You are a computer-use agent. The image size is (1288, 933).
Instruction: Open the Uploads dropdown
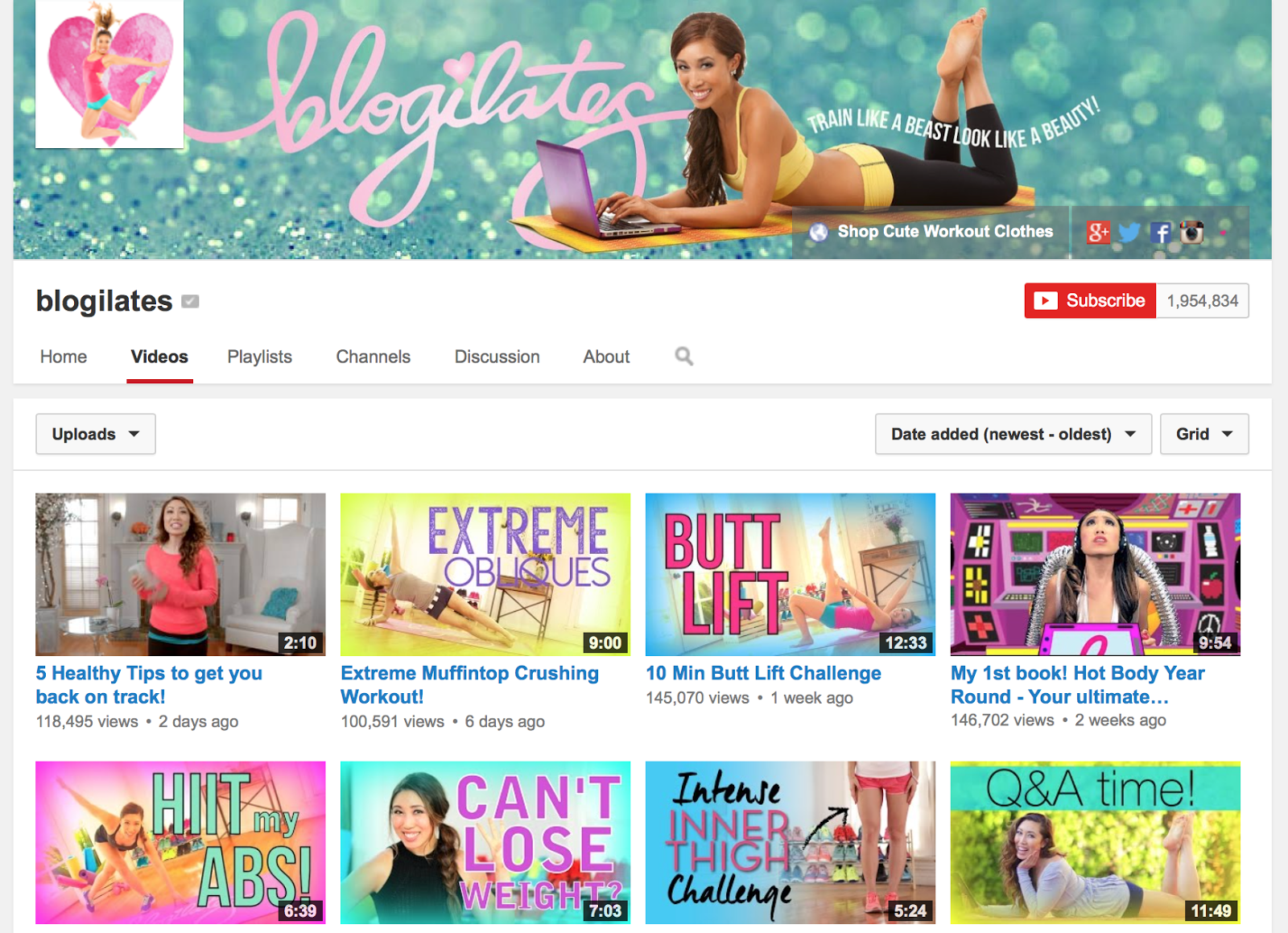[x=96, y=434]
